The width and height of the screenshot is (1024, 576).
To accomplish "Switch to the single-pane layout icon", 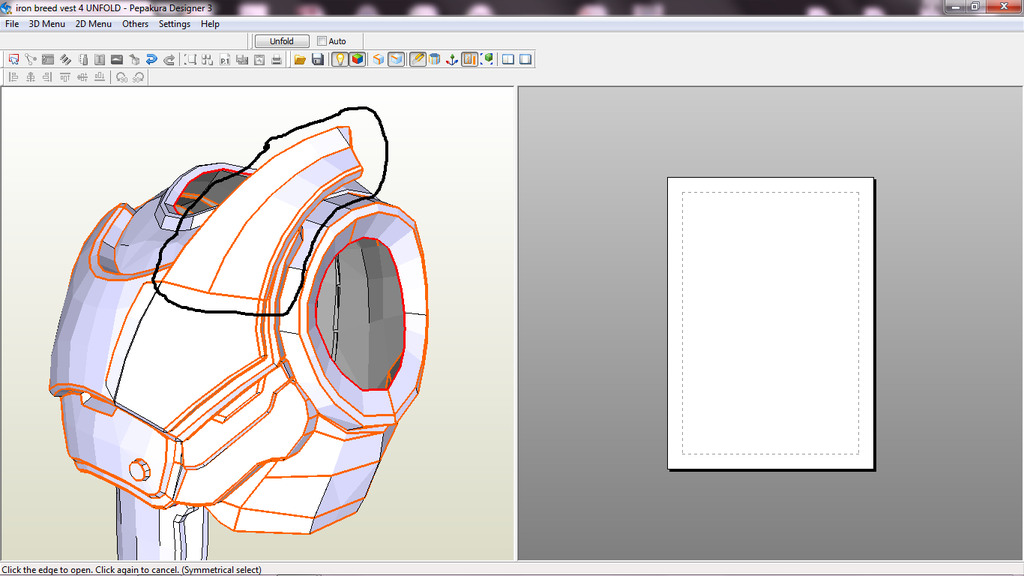I will [525, 59].
